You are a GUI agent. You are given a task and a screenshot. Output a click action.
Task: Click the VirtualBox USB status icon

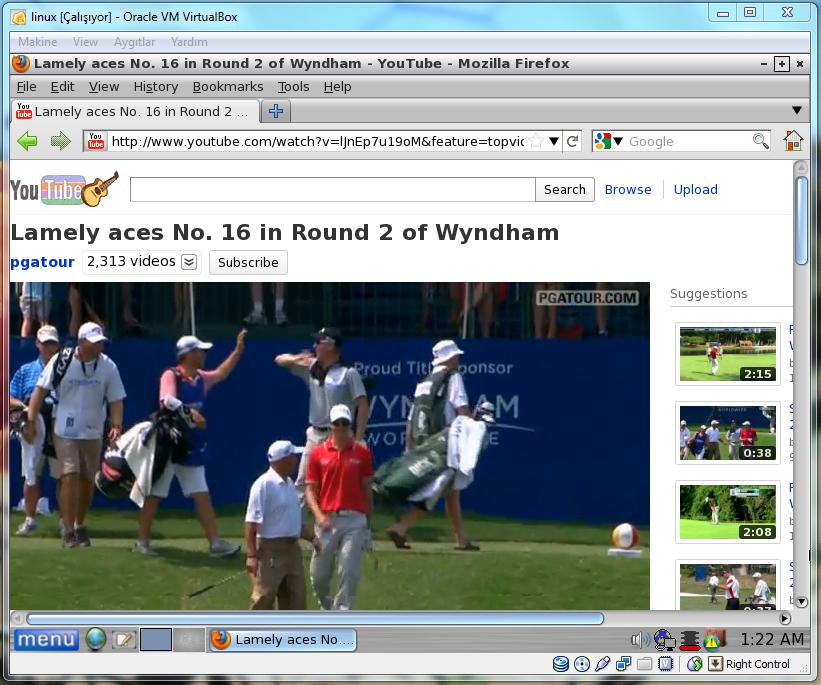click(603, 664)
